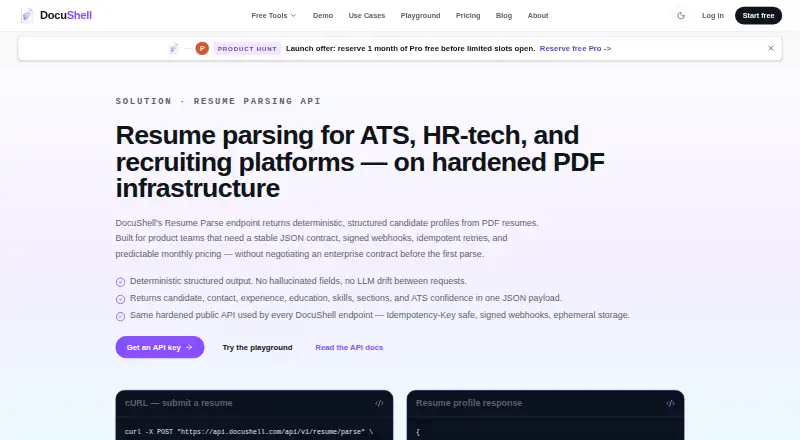Click the Resume profile response heading

point(469,403)
